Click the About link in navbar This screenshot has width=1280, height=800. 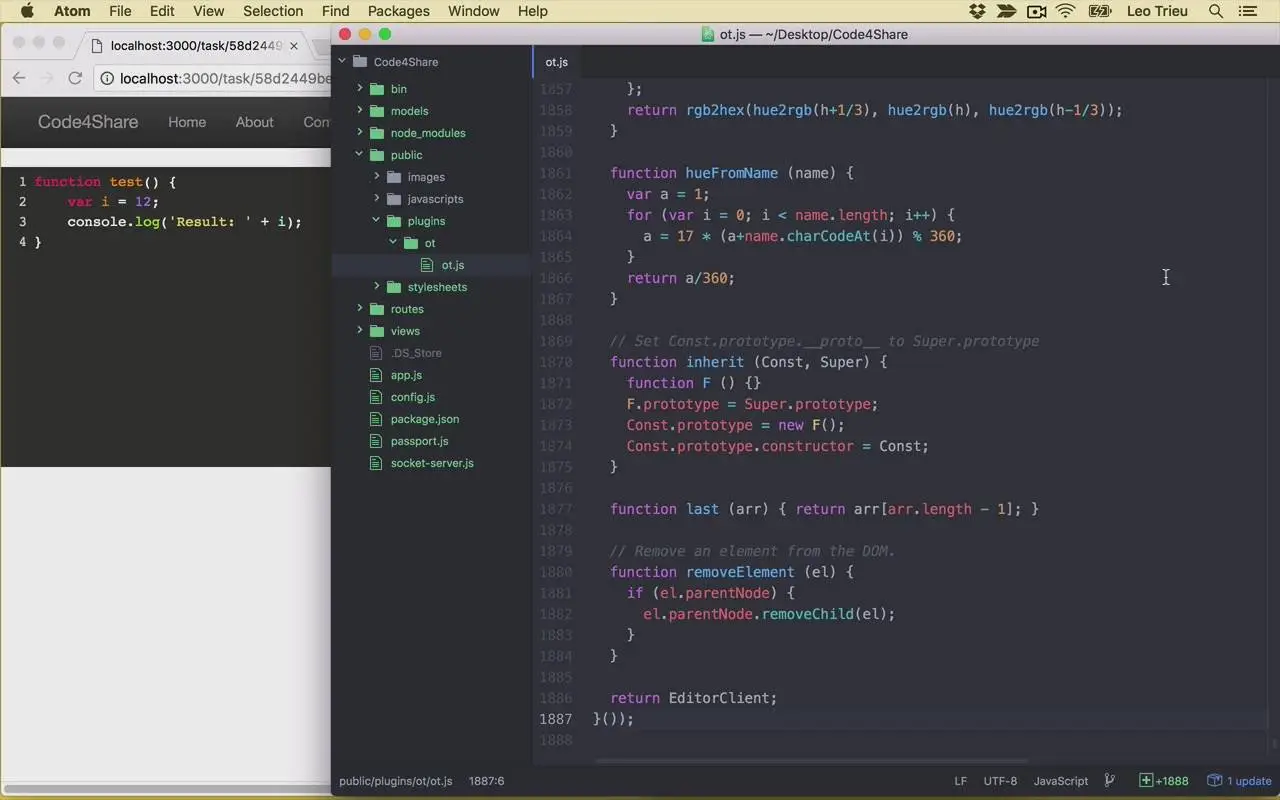(254, 122)
